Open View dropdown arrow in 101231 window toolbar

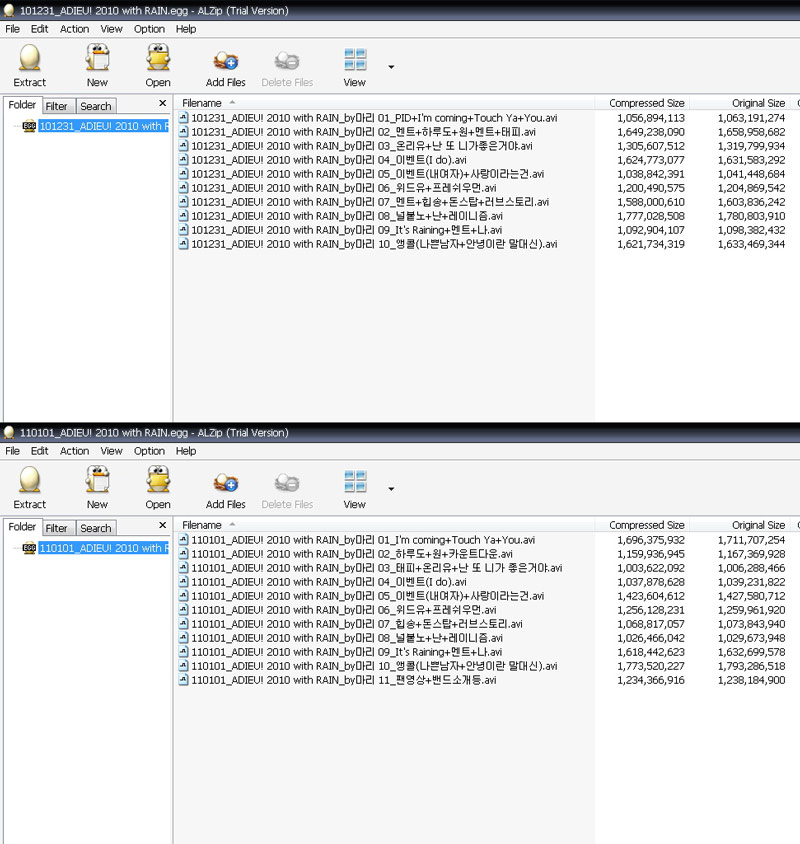(x=391, y=67)
